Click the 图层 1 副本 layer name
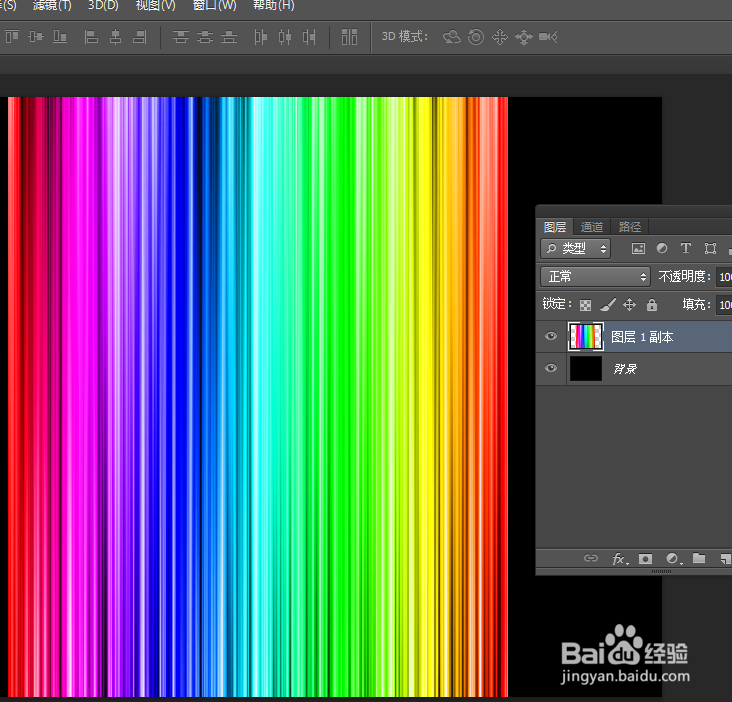Screen dimensions: 732x702 pyautogui.click(x=642, y=337)
